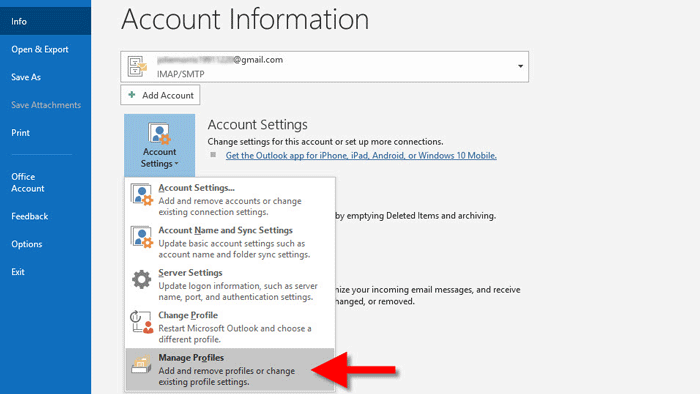Click the 'Change settings for this account' text

(325, 141)
